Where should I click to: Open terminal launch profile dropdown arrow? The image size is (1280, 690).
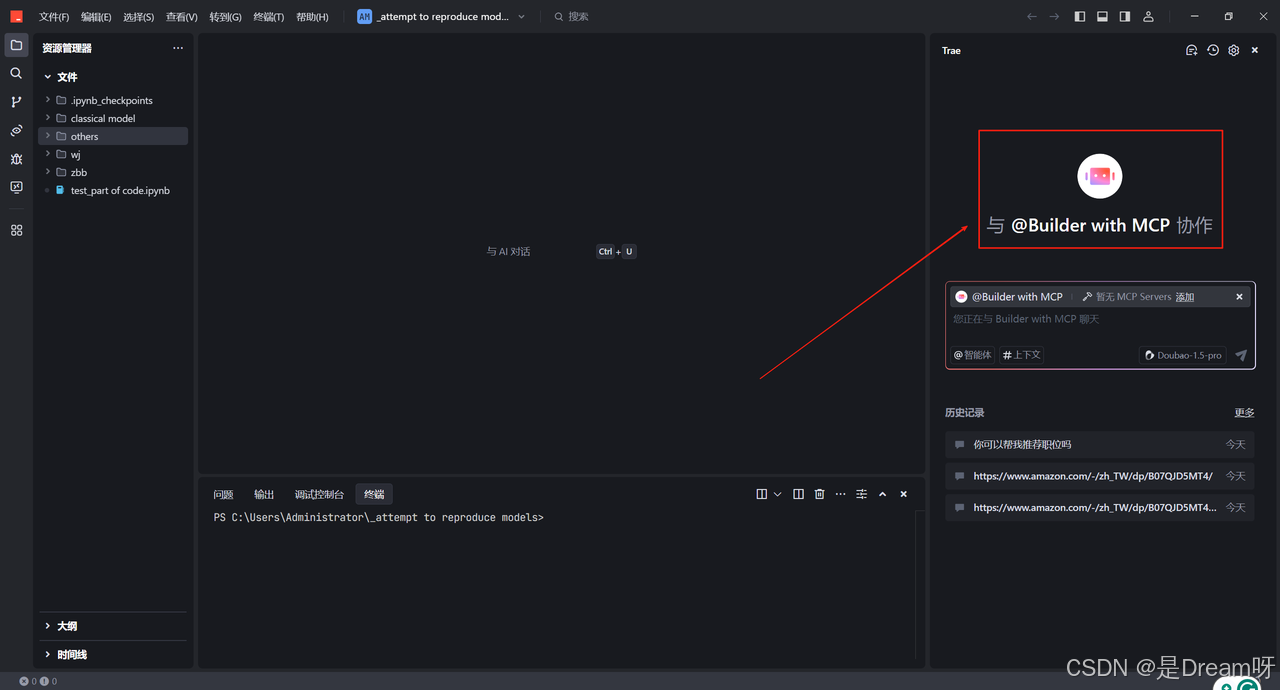point(778,494)
